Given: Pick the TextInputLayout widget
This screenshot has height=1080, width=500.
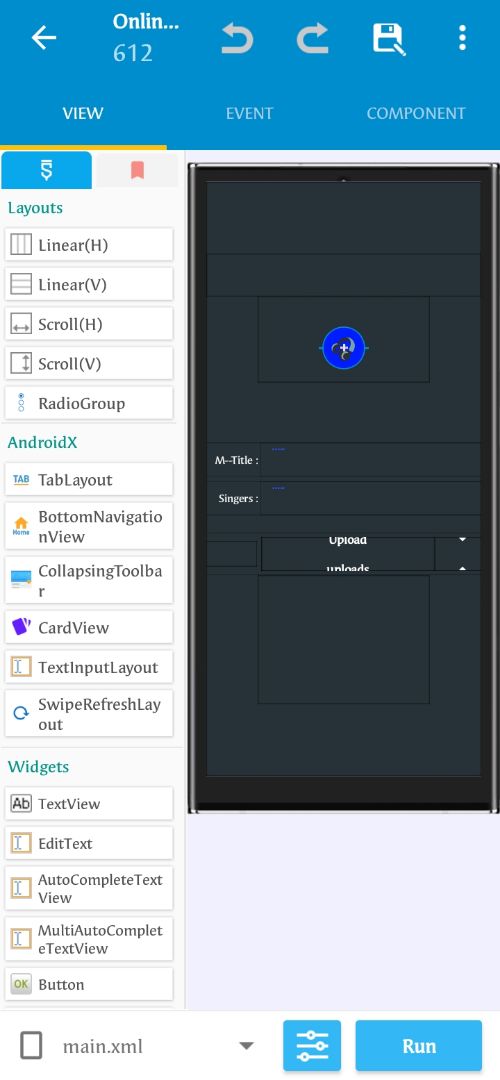Looking at the screenshot, I should 89,667.
